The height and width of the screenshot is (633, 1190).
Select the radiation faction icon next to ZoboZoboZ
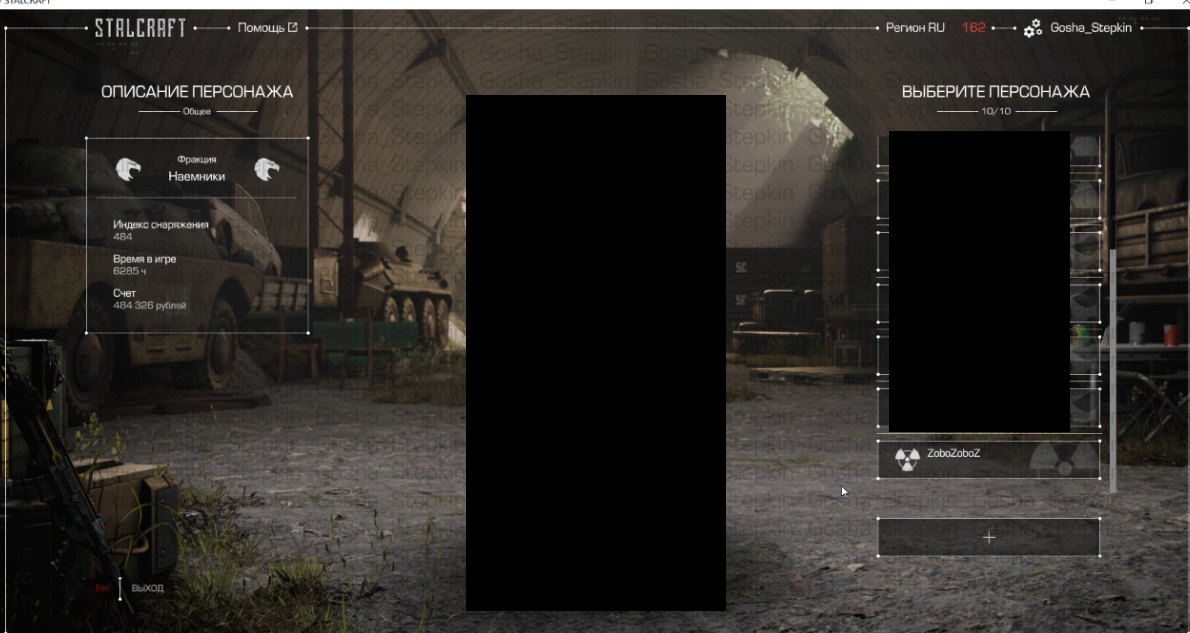pos(907,459)
